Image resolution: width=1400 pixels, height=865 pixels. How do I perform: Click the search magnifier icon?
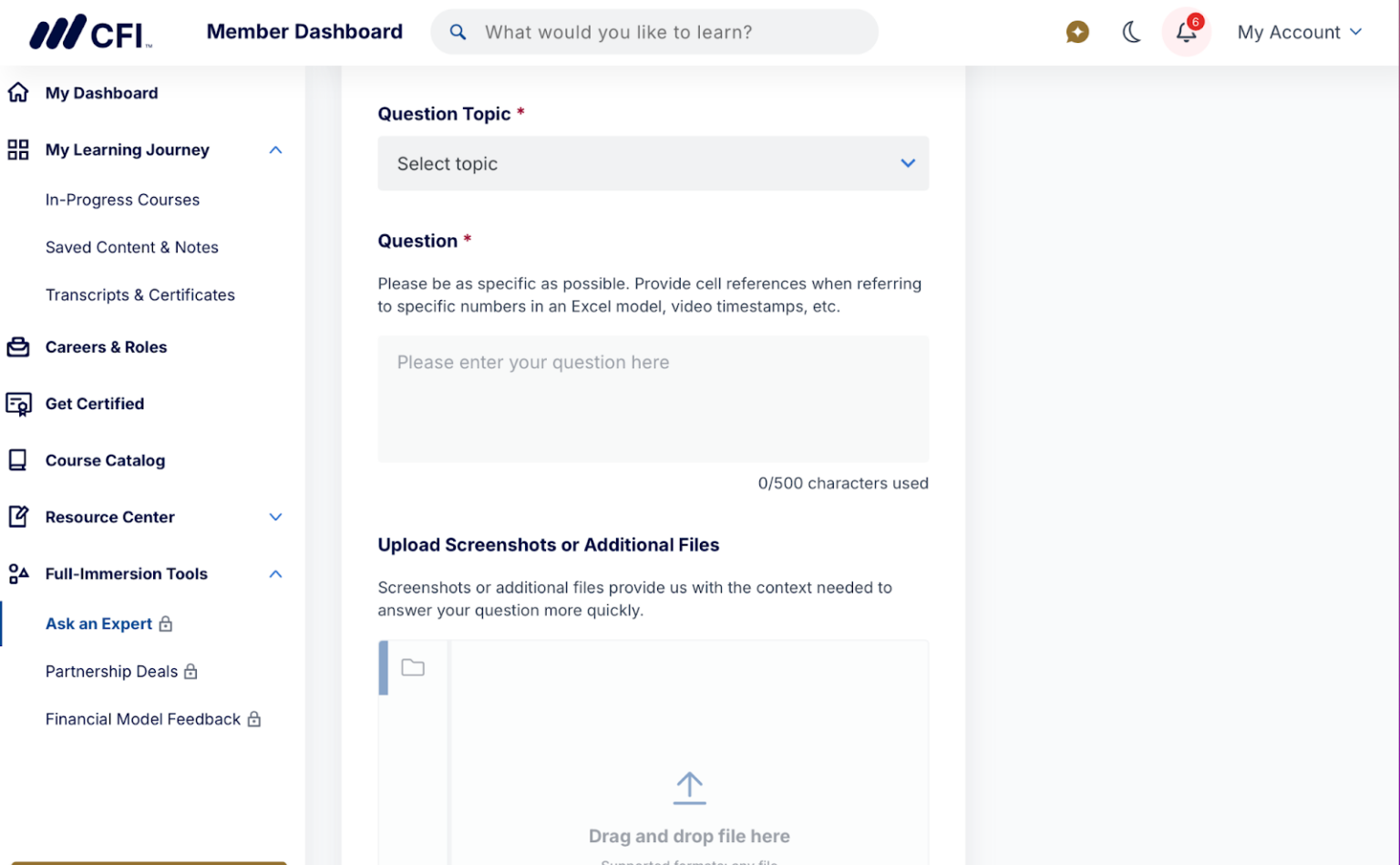pyautogui.click(x=458, y=32)
